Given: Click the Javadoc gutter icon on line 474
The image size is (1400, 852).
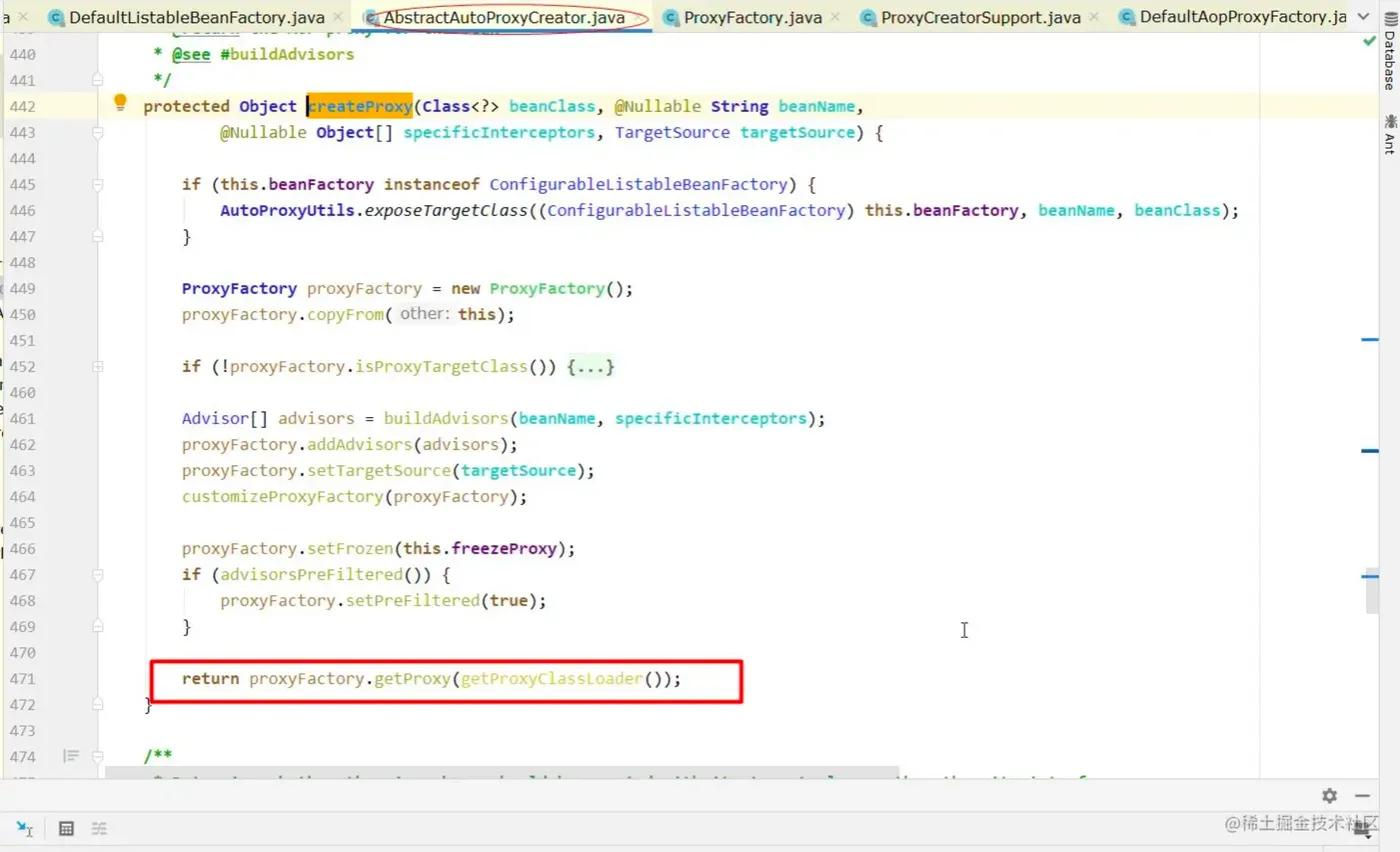Looking at the screenshot, I should point(71,756).
